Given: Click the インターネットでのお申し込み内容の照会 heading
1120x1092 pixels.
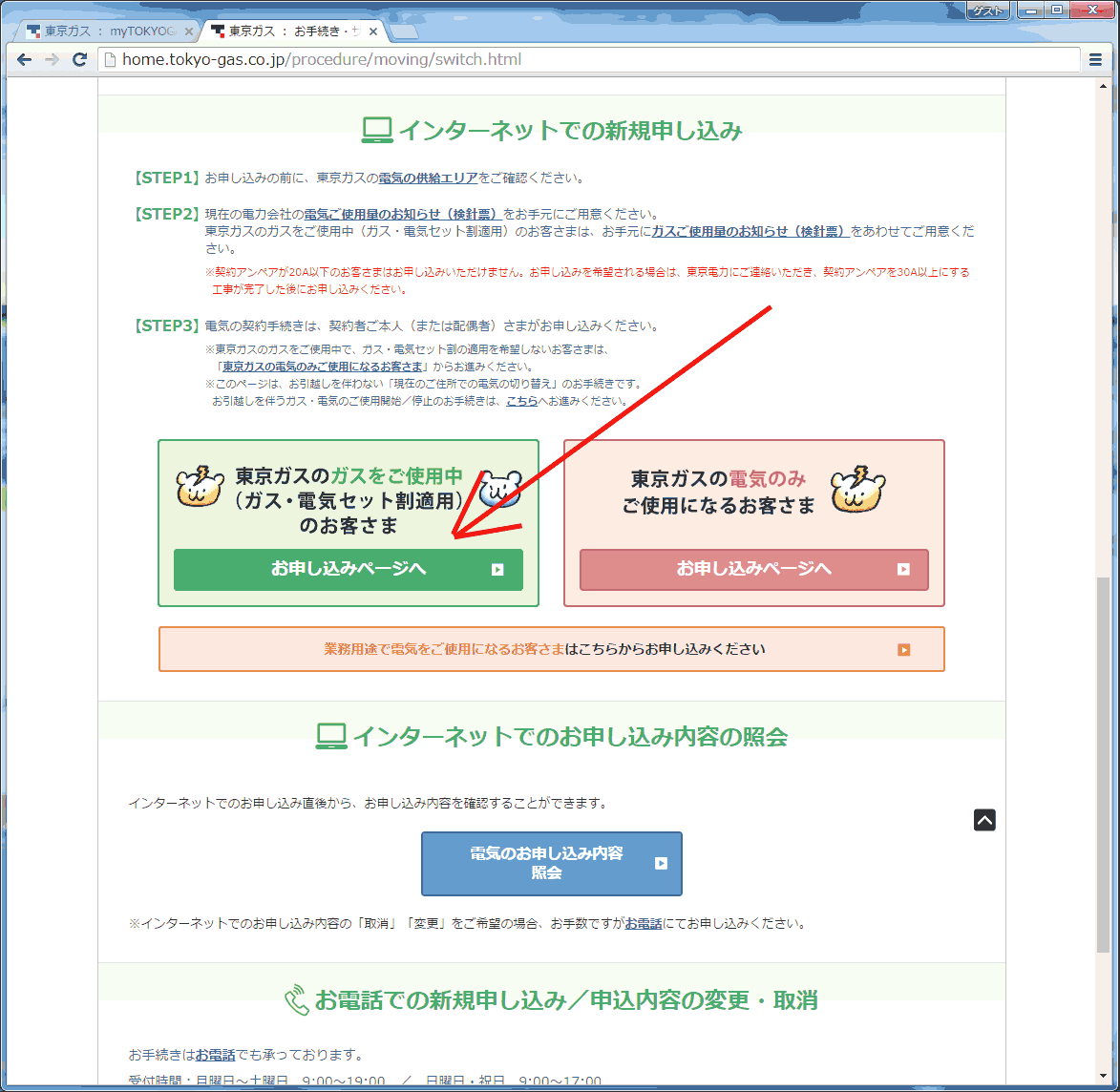Looking at the screenshot, I should point(552,736).
